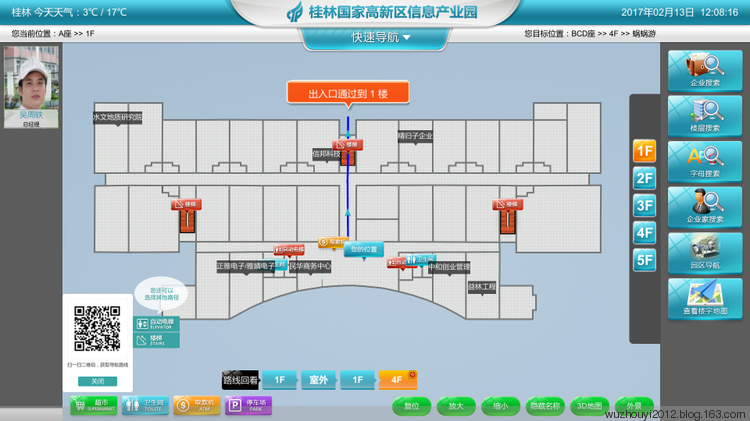This screenshot has width=750, height=421.
Task: Toggle label visibility with 隐藏名称 button
Action: point(545,406)
